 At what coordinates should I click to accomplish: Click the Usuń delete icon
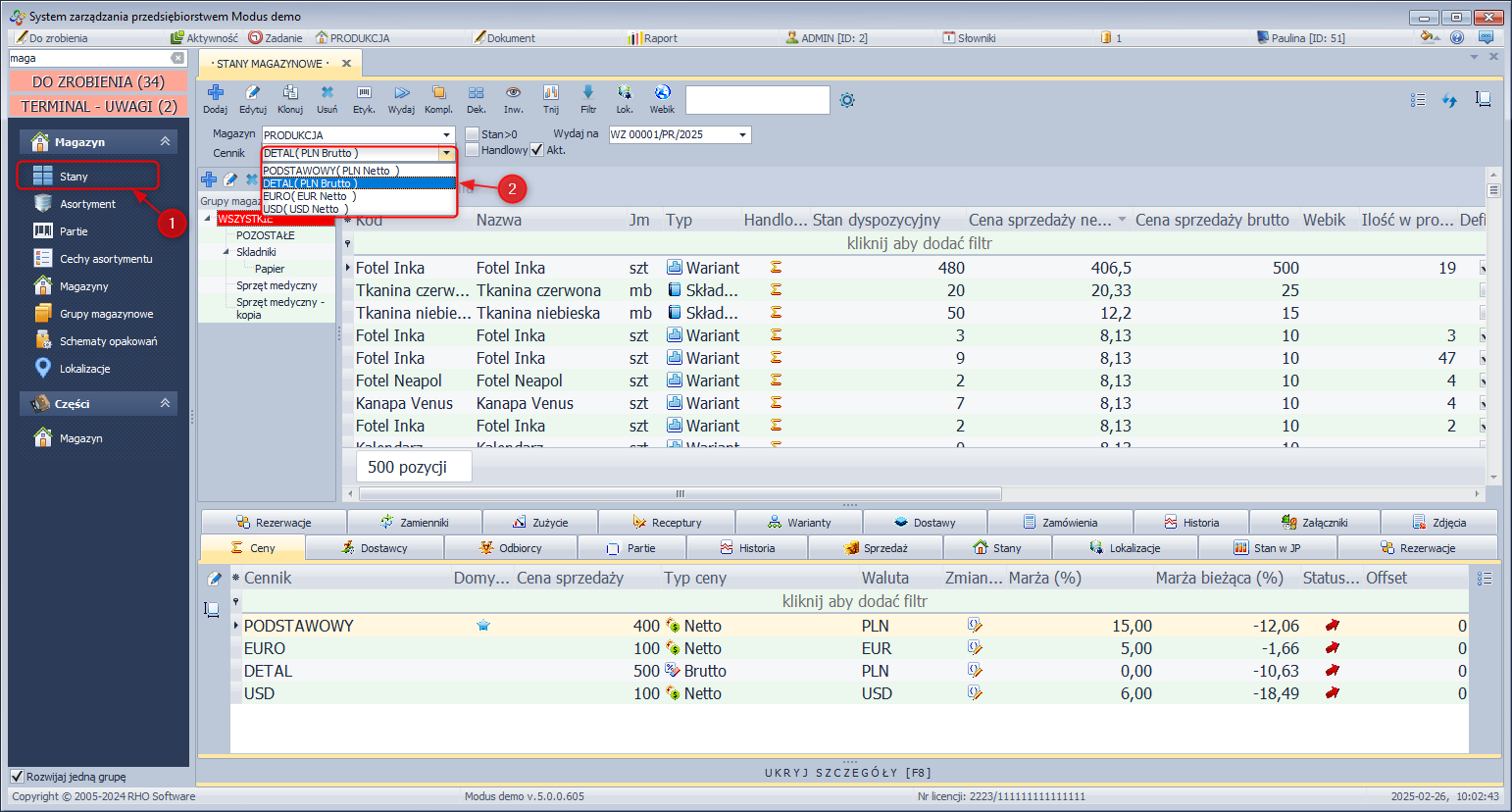[x=327, y=93]
